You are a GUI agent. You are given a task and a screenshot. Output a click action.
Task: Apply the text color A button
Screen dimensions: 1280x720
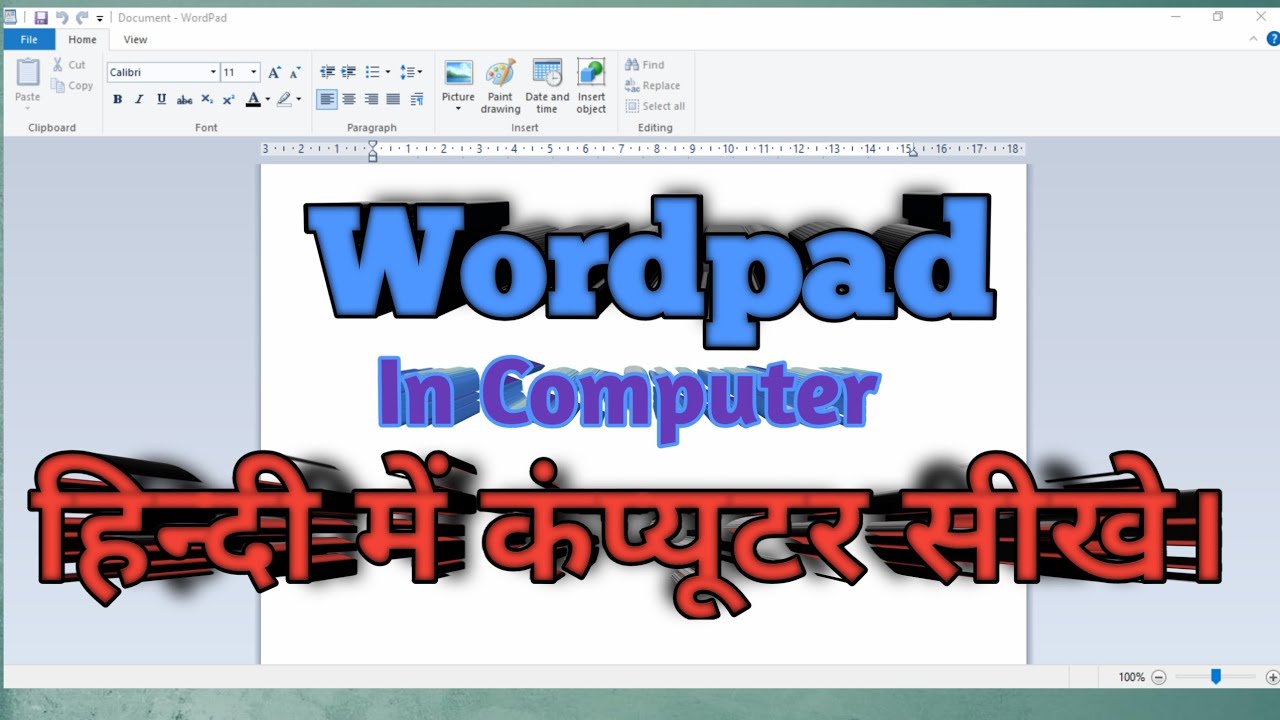click(253, 99)
